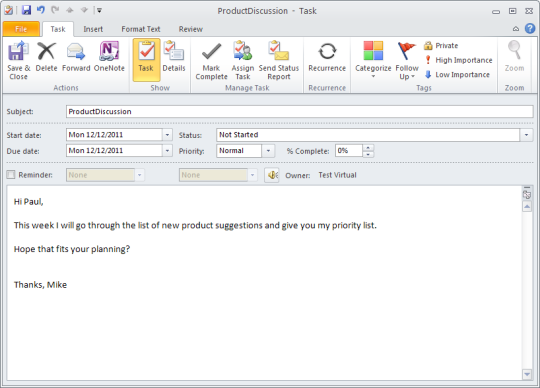Minimize the ribbon with caret icon
Viewport: 540px width, 388px height.
pos(516,29)
